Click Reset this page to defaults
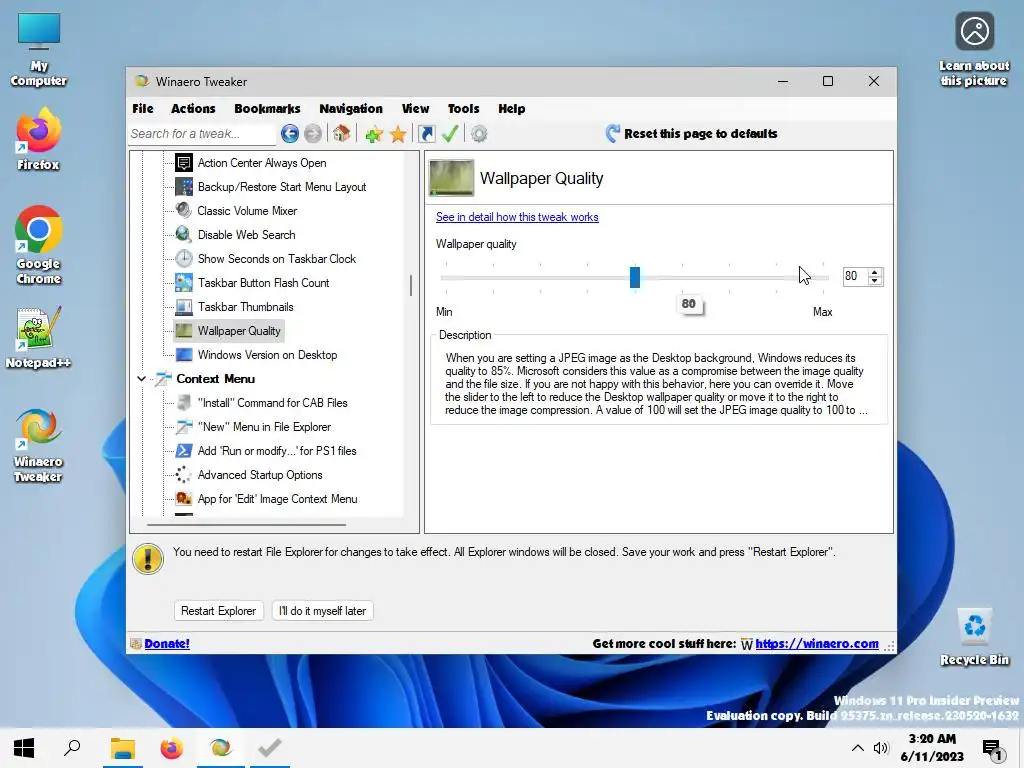The height and width of the screenshot is (768, 1024). [x=691, y=134]
